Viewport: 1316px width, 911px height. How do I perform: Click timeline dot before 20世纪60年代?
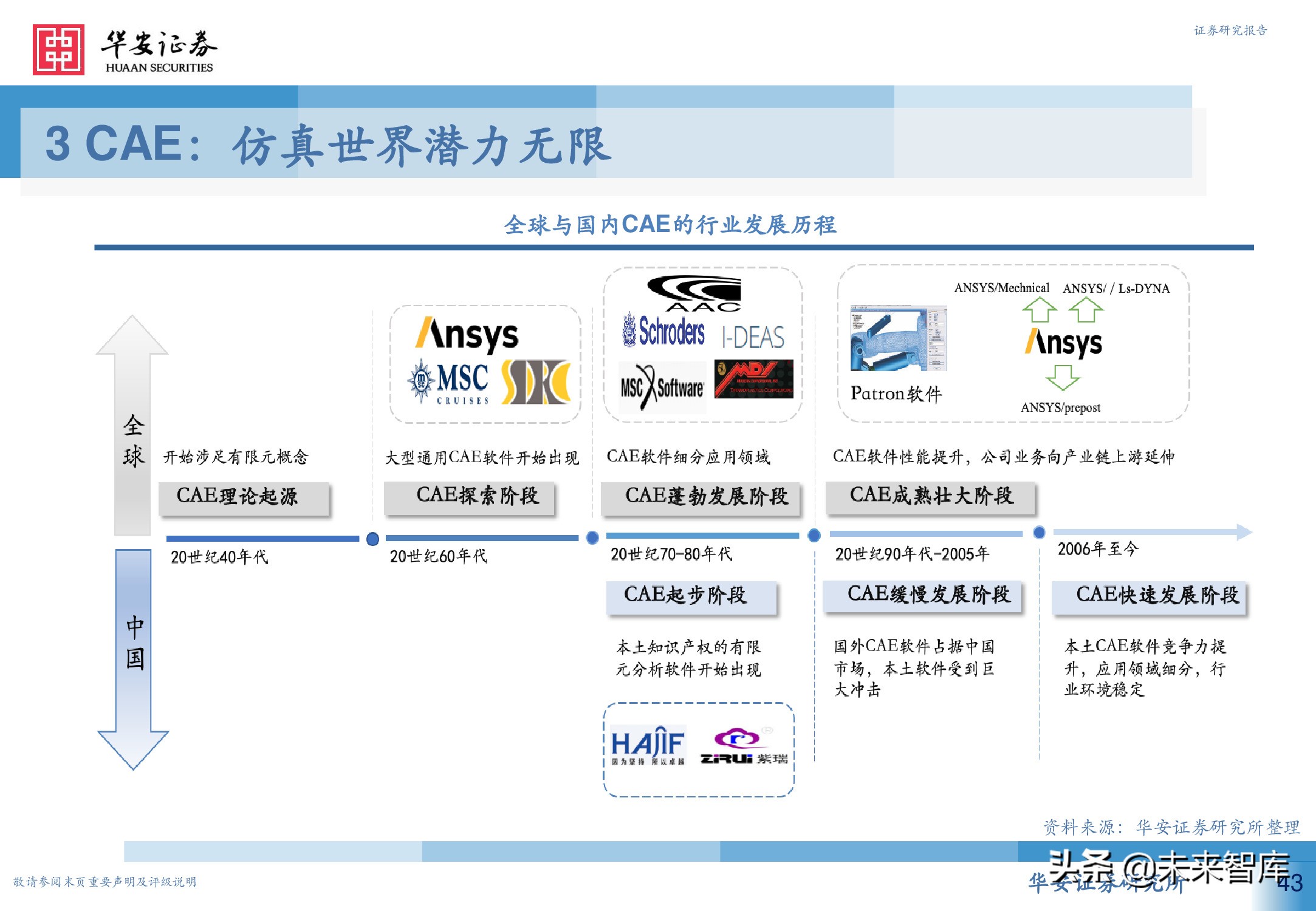coord(373,539)
